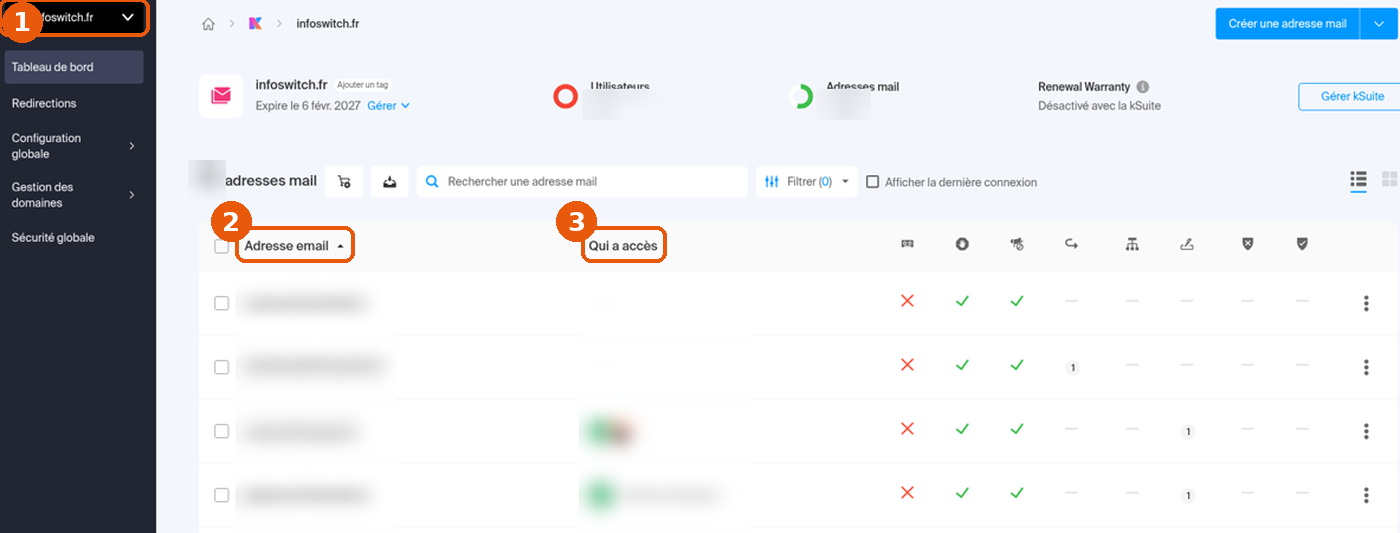This screenshot has width=1400, height=533.
Task: Open three-dot menu of first address row
Action: point(1366,304)
